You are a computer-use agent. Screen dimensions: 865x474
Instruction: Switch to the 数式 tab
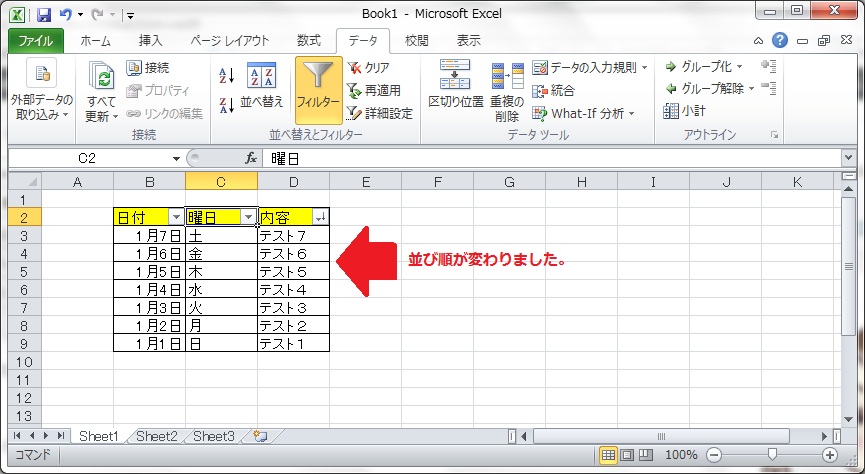point(308,41)
